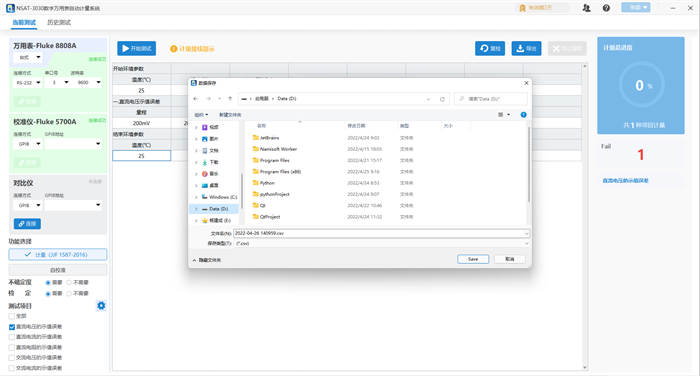The height and width of the screenshot is (376, 700).
Task: Open the orange wiring hint link
Action: [x=192, y=49]
